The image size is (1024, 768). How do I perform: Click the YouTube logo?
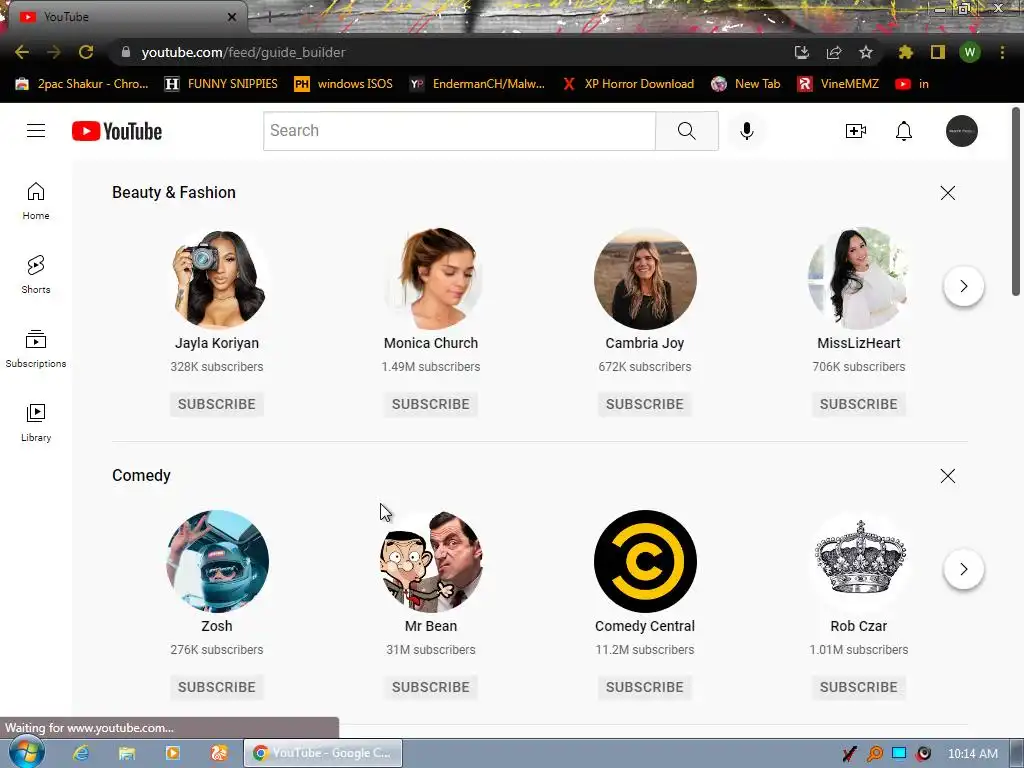[117, 131]
